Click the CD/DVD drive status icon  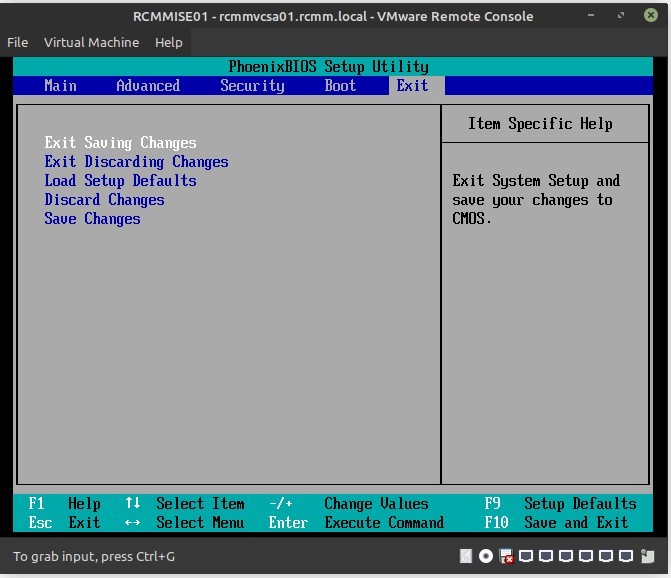[x=486, y=556]
